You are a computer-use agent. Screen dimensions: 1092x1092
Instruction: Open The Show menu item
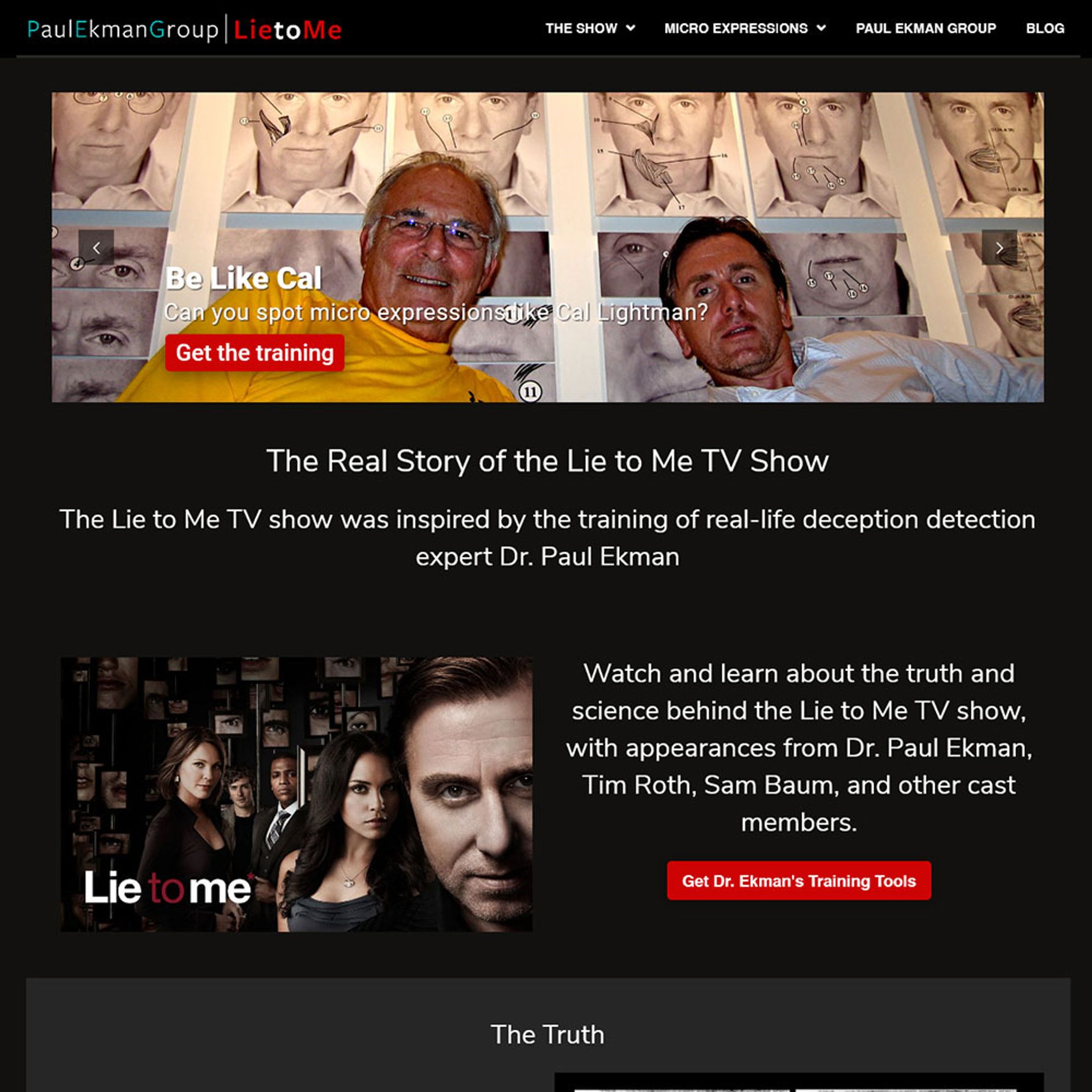pyautogui.click(x=582, y=28)
